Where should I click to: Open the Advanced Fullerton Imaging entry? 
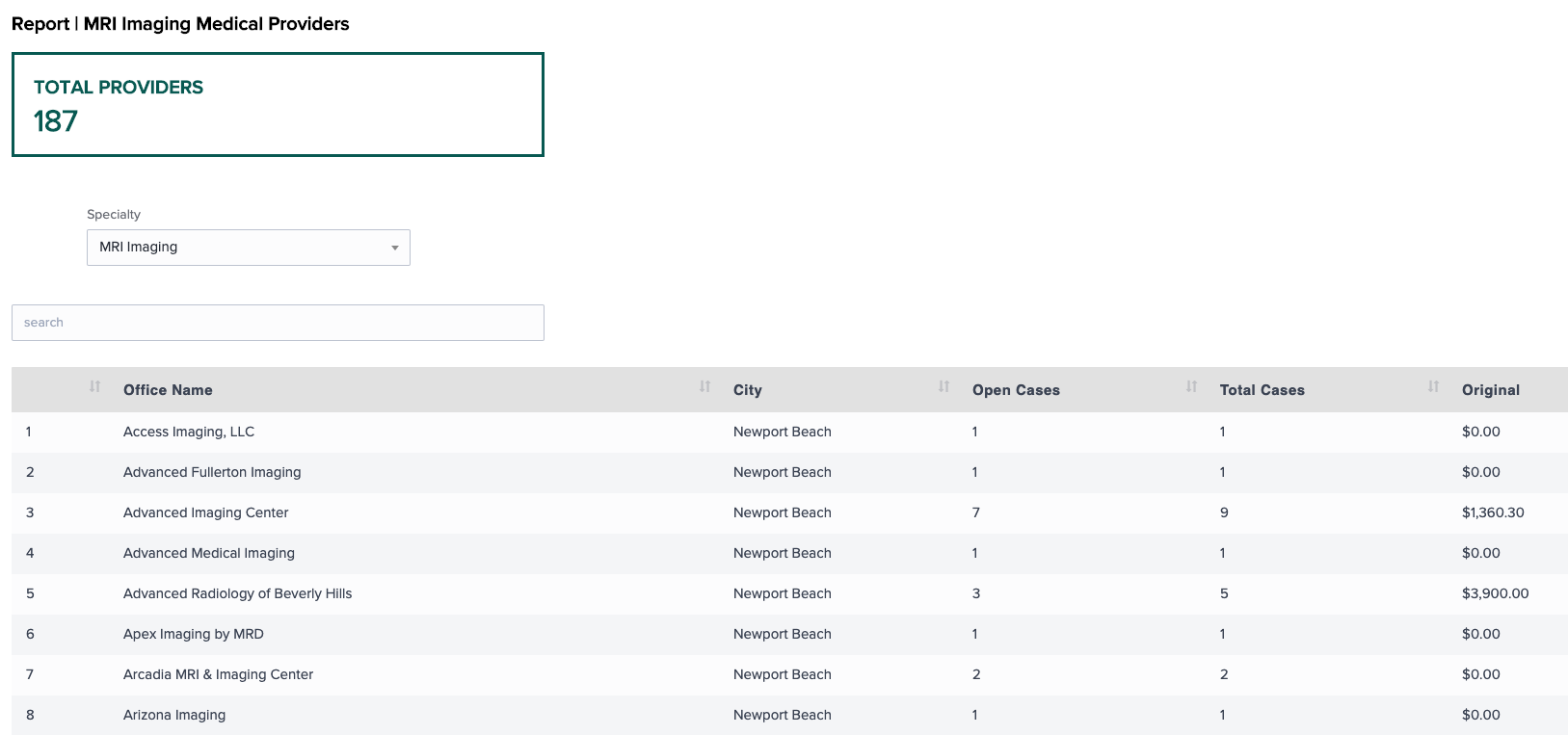[212, 472]
